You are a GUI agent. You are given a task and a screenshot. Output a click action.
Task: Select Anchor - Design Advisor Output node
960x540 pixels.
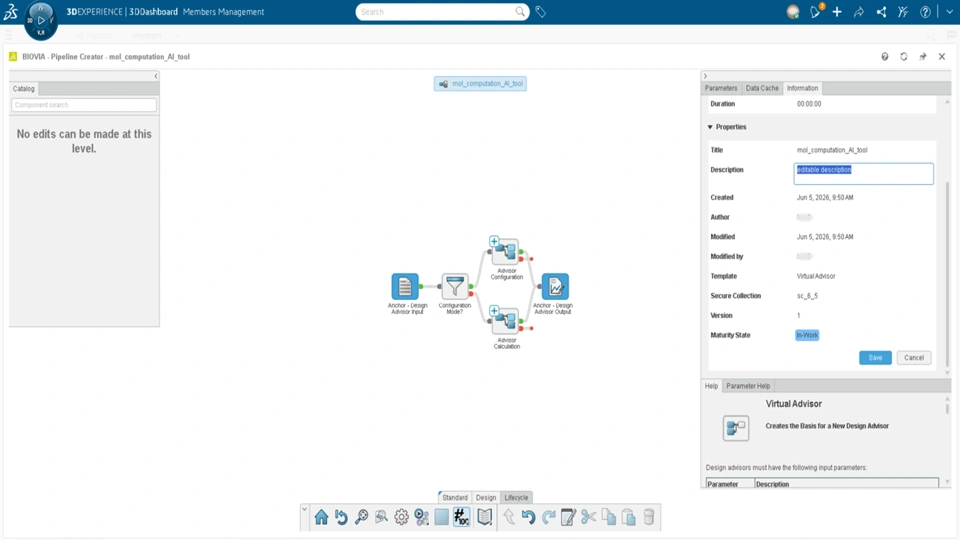coord(555,287)
